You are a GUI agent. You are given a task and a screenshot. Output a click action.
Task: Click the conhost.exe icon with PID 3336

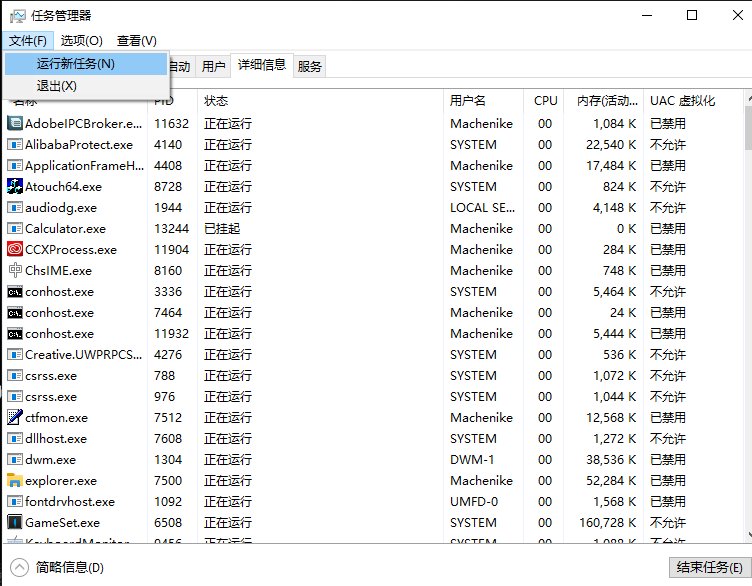pos(15,292)
